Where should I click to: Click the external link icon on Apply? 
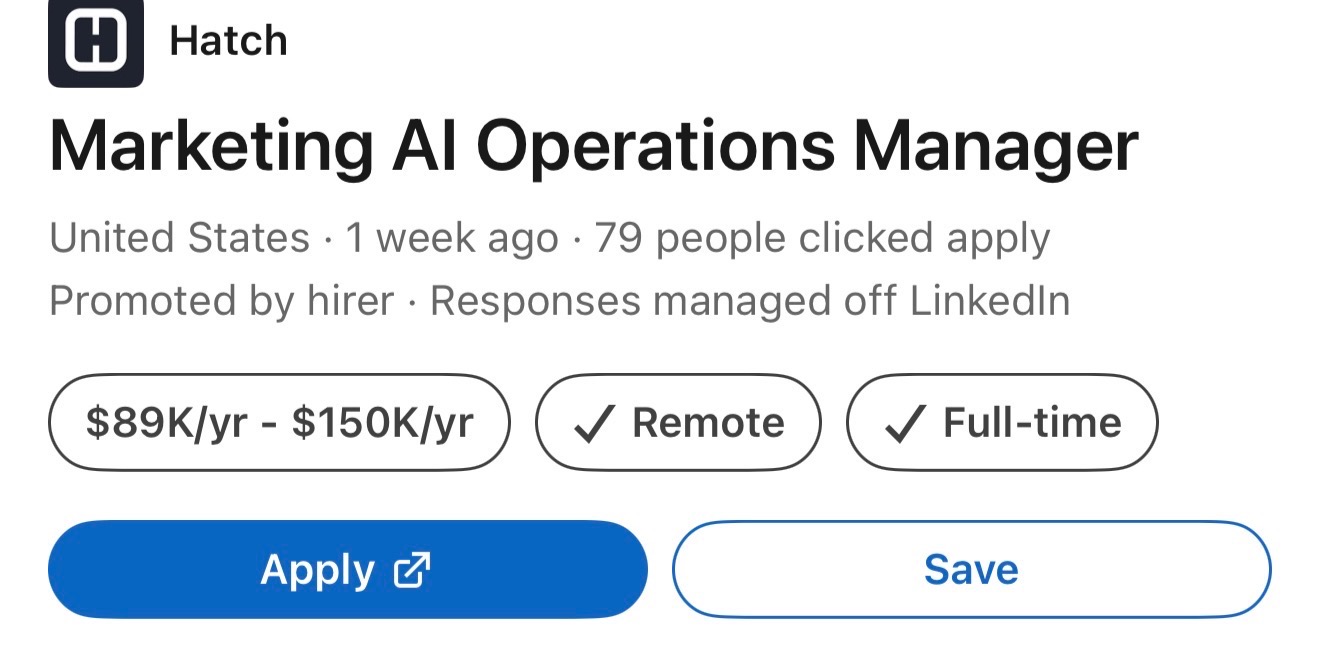tap(412, 570)
